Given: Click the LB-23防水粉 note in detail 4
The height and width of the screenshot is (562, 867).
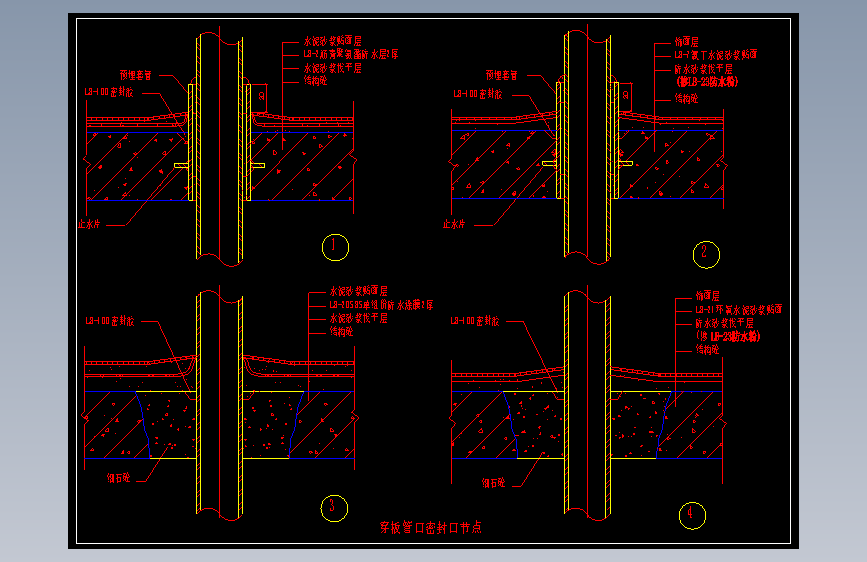Looking at the screenshot, I should coord(728,336).
